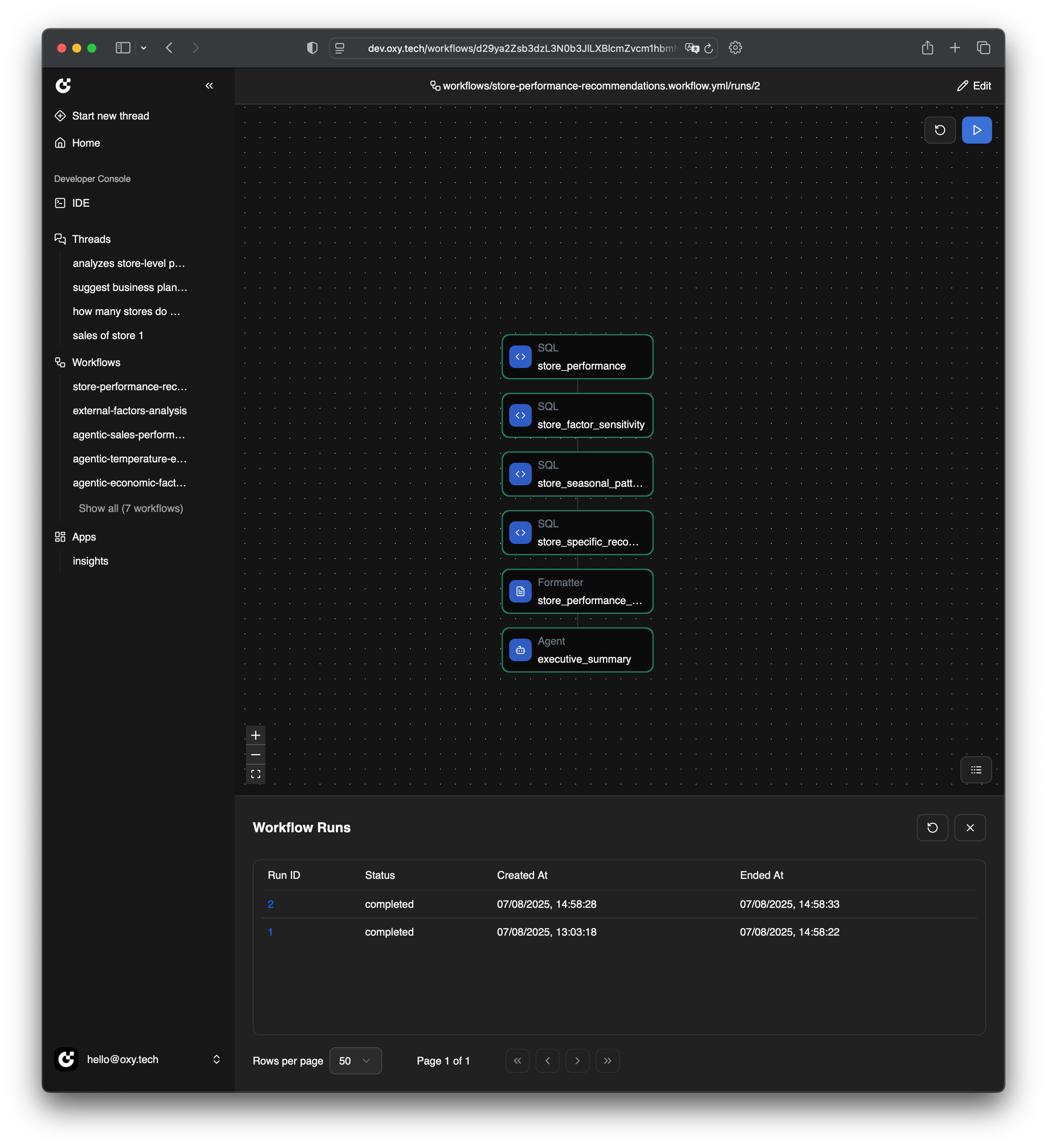
Task: Expand Show all (7 workflows)
Action: (130, 508)
